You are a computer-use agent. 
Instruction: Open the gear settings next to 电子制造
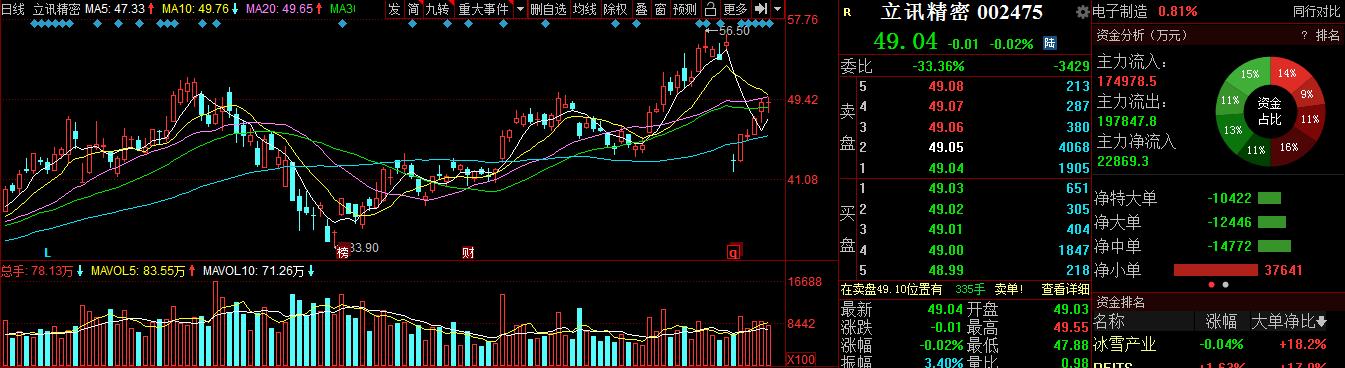1082,12
